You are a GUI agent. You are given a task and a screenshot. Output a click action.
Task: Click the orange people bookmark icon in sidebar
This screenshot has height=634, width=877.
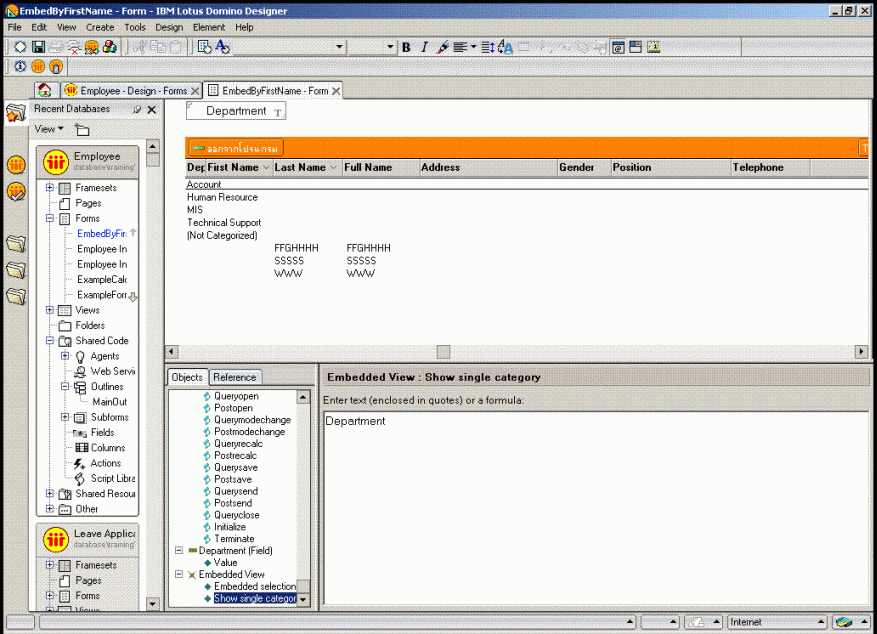(x=16, y=164)
